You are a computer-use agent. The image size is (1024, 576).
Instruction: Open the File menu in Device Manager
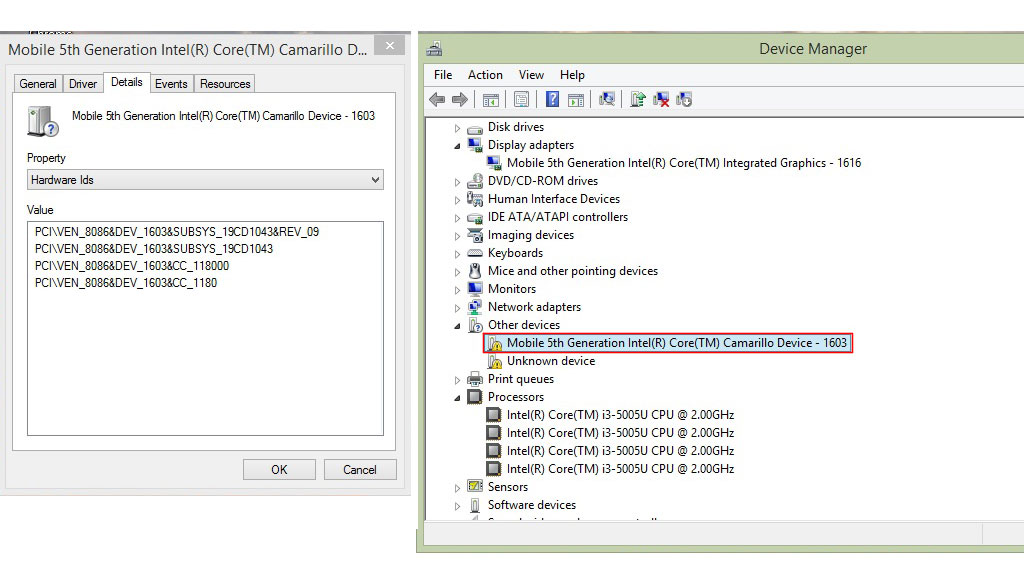pyautogui.click(x=443, y=75)
